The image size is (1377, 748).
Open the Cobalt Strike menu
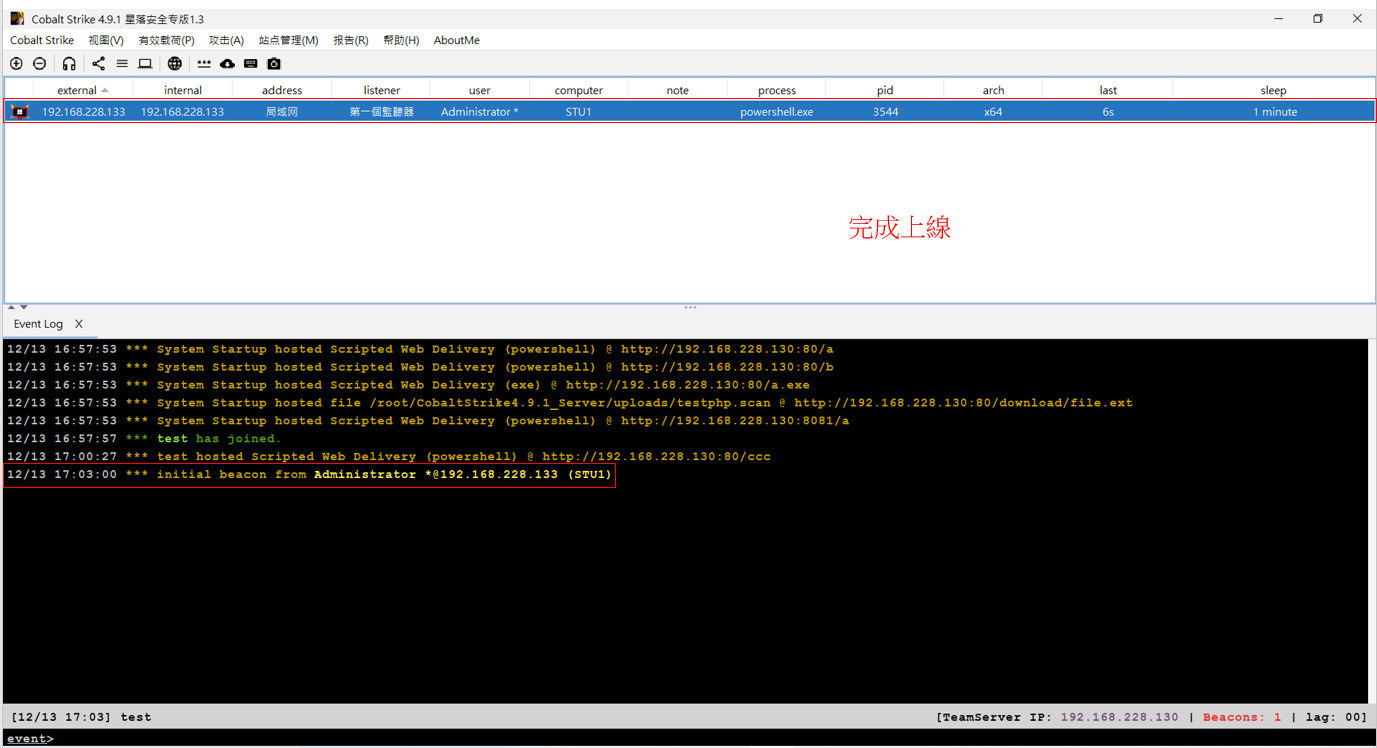coord(42,40)
